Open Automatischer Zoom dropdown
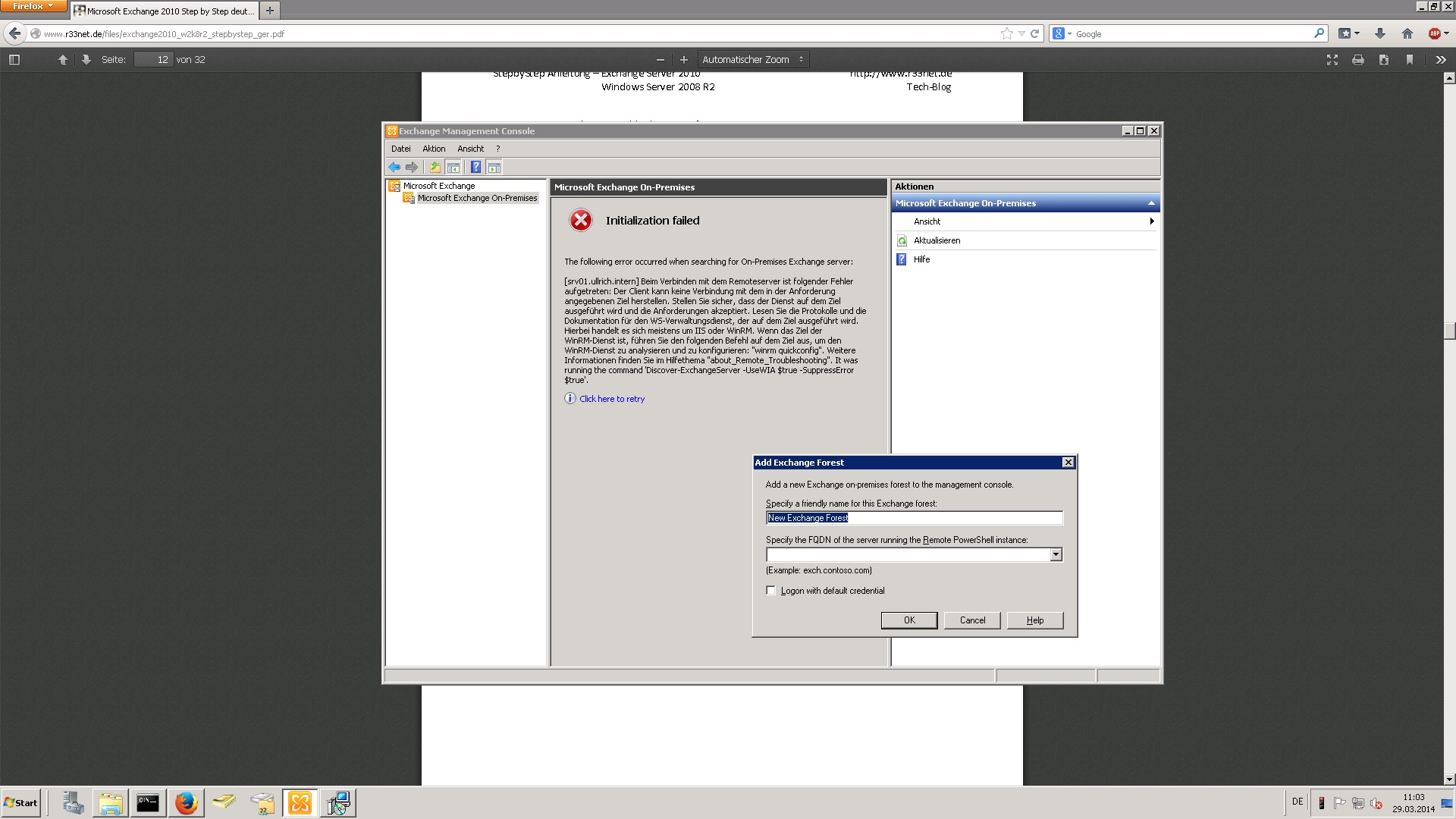This screenshot has height=819, width=1456. (x=752, y=60)
